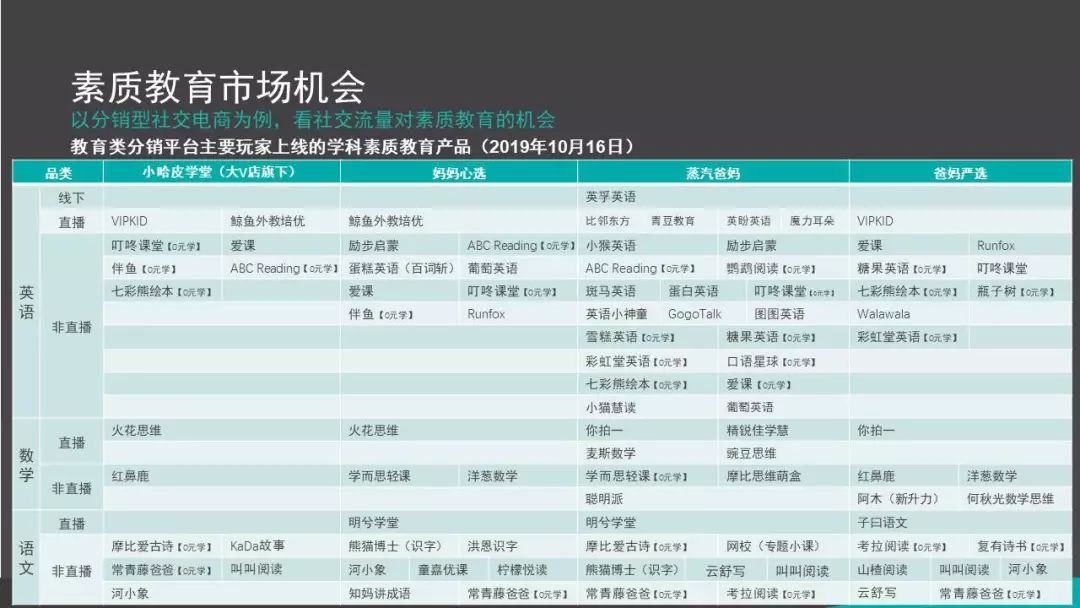
Task: Click the 聪明派 cell
Action: (x=605, y=499)
